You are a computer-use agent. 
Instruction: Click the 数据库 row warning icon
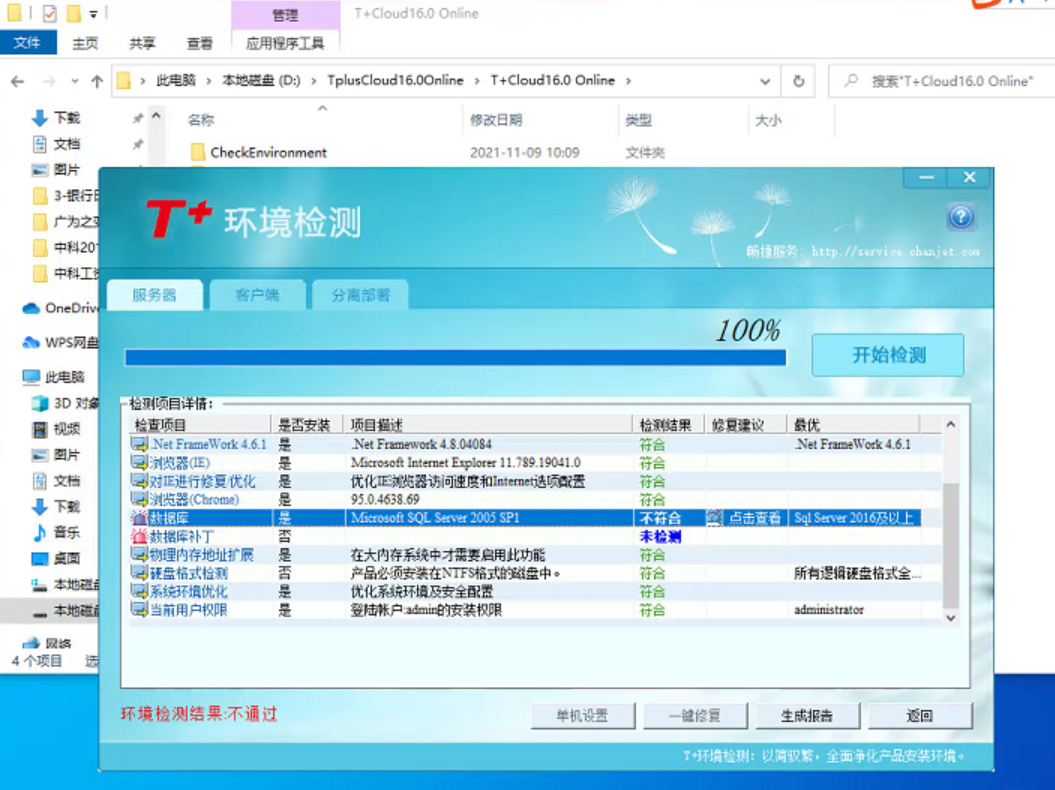(139, 517)
